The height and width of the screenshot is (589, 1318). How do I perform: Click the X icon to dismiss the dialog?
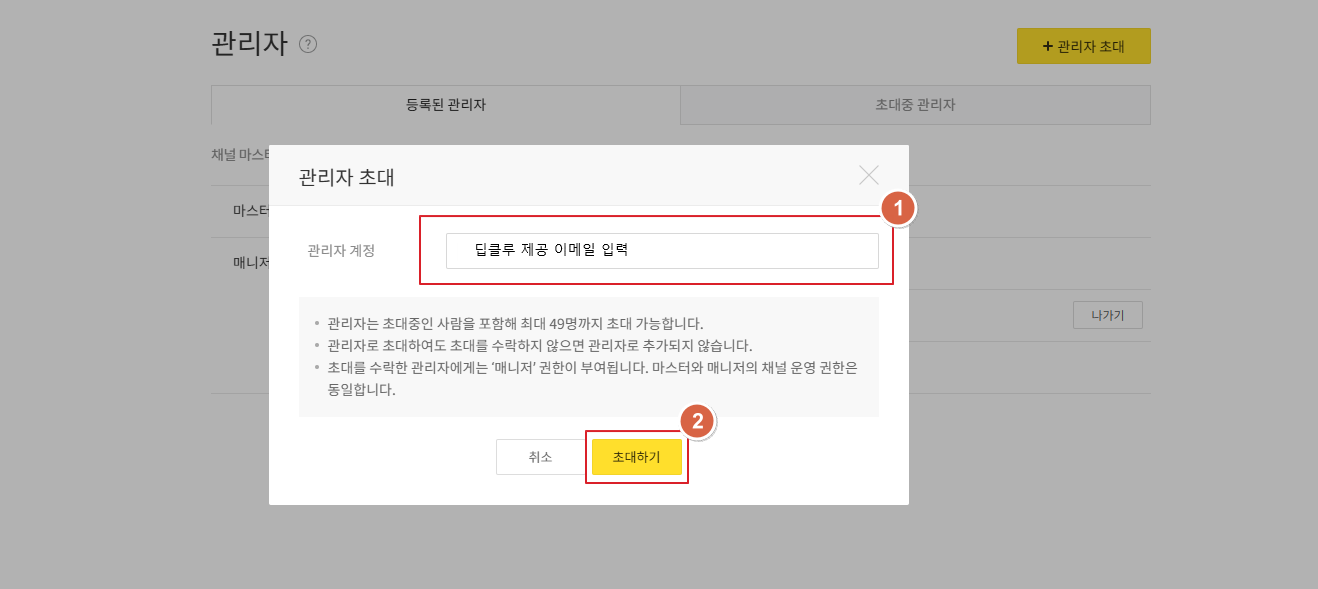[869, 175]
